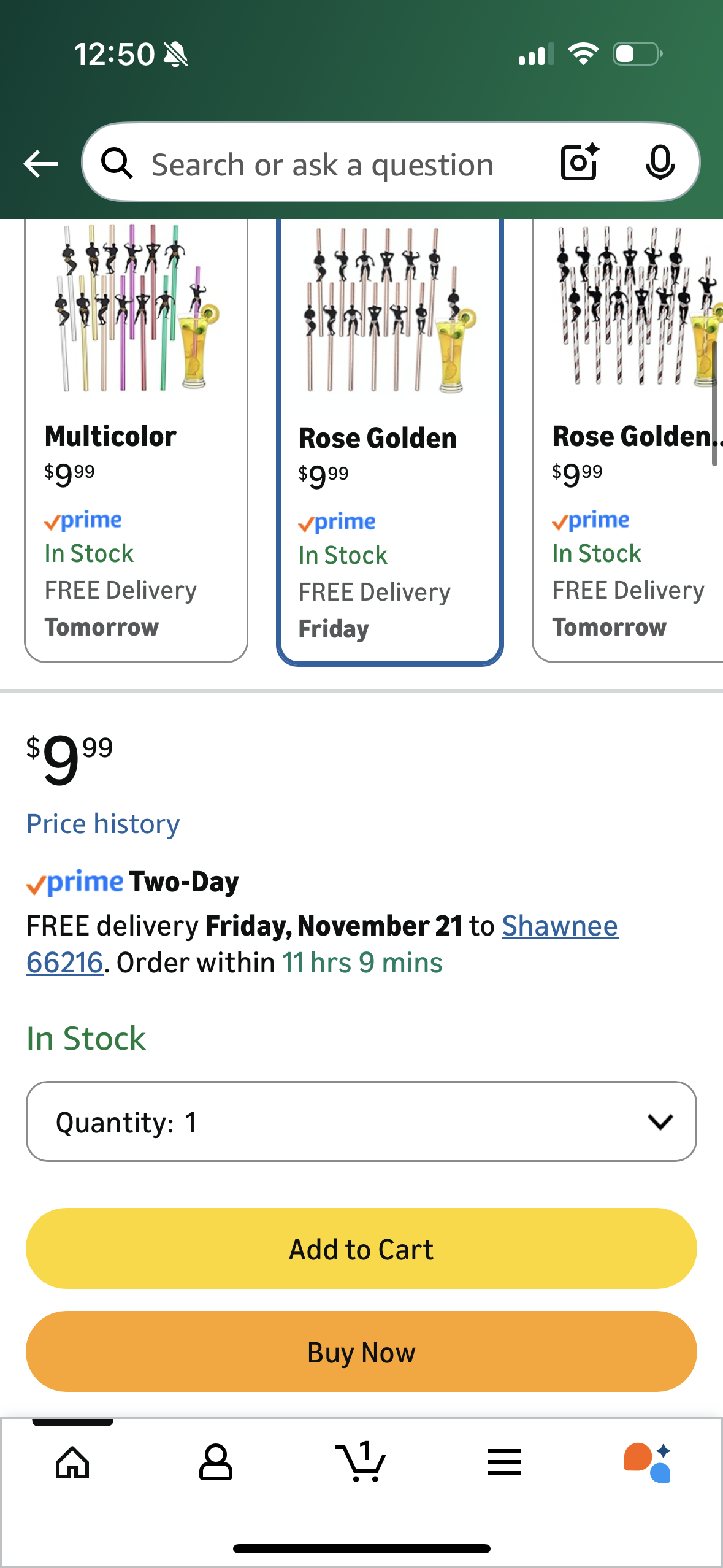
Task: Start a voice search with the microphone
Action: coord(660,163)
